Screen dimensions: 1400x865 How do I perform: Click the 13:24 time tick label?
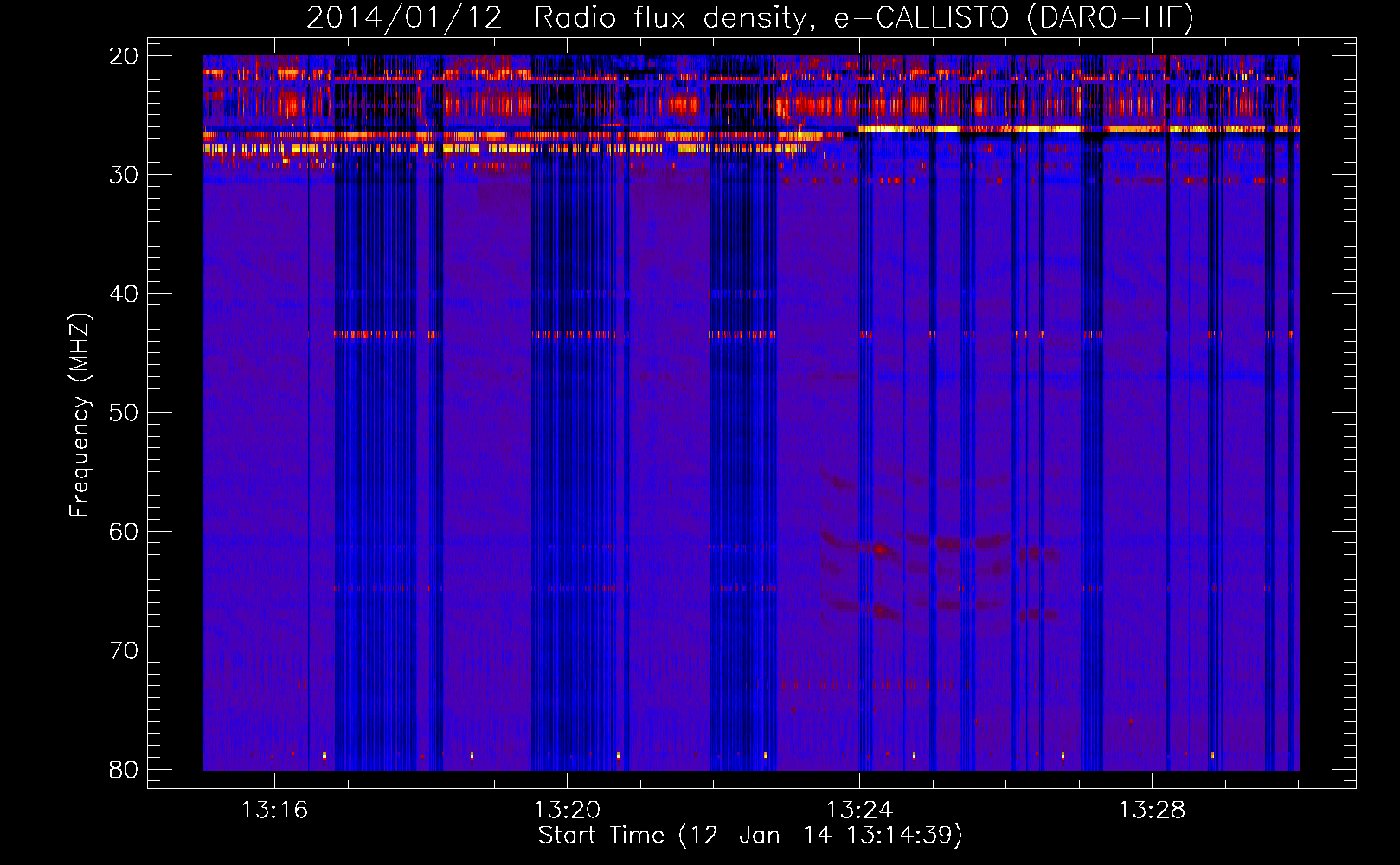(859, 811)
